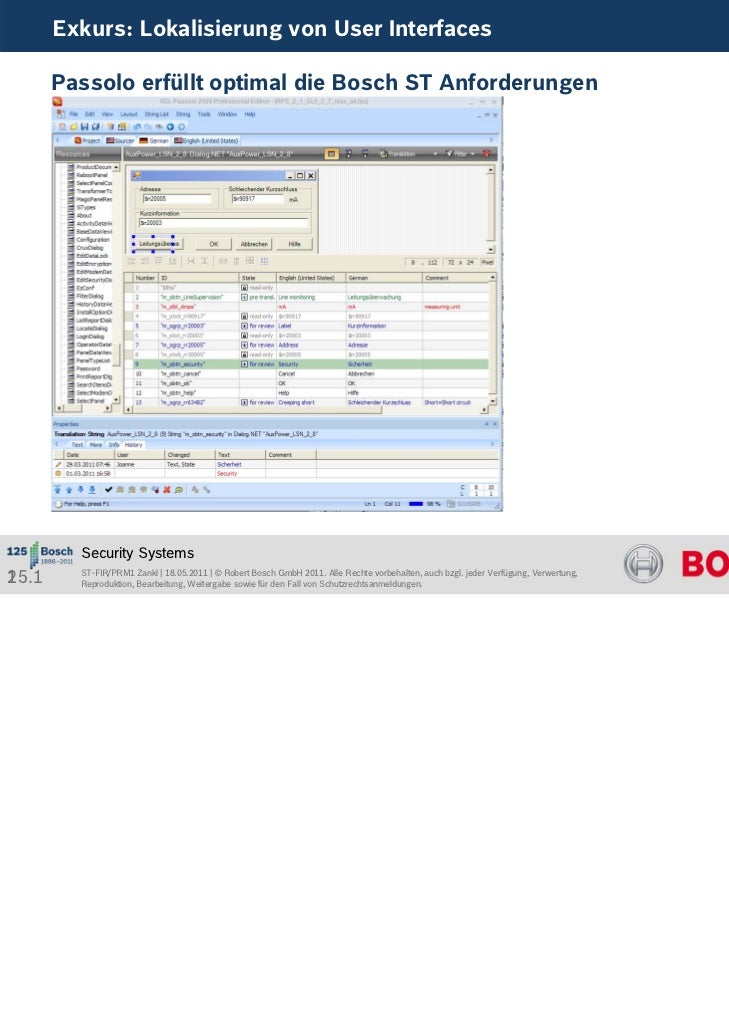Image resolution: width=729 pixels, height=1030 pixels.
Task: Click the Comment column header in string list
Action: (x=456, y=278)
